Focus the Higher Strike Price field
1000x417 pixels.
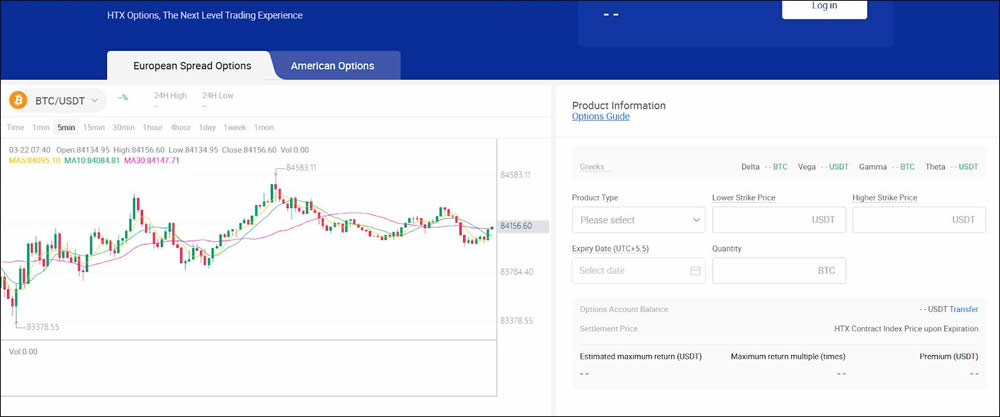pyautogui.click(x=918, y=220)
